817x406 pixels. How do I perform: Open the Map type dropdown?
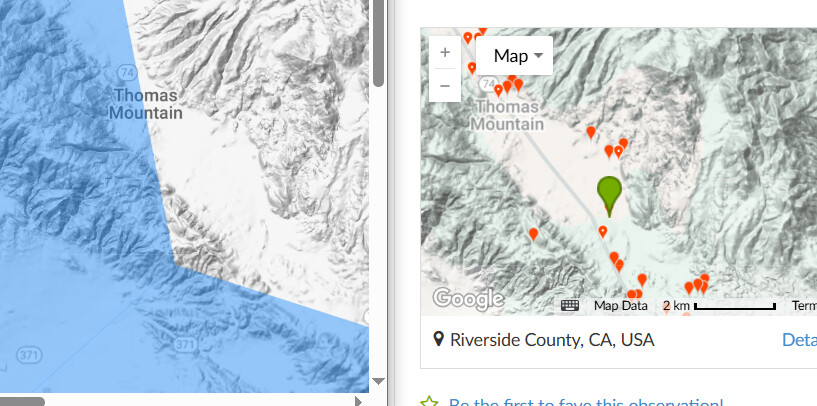(514, 56)
